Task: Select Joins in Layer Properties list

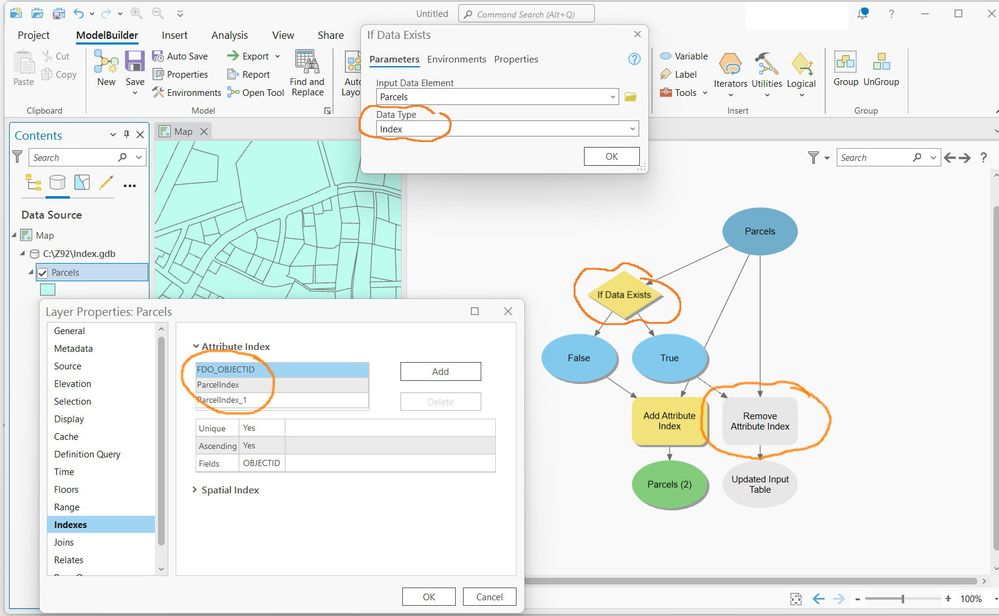Action: [x=64, y=542]
